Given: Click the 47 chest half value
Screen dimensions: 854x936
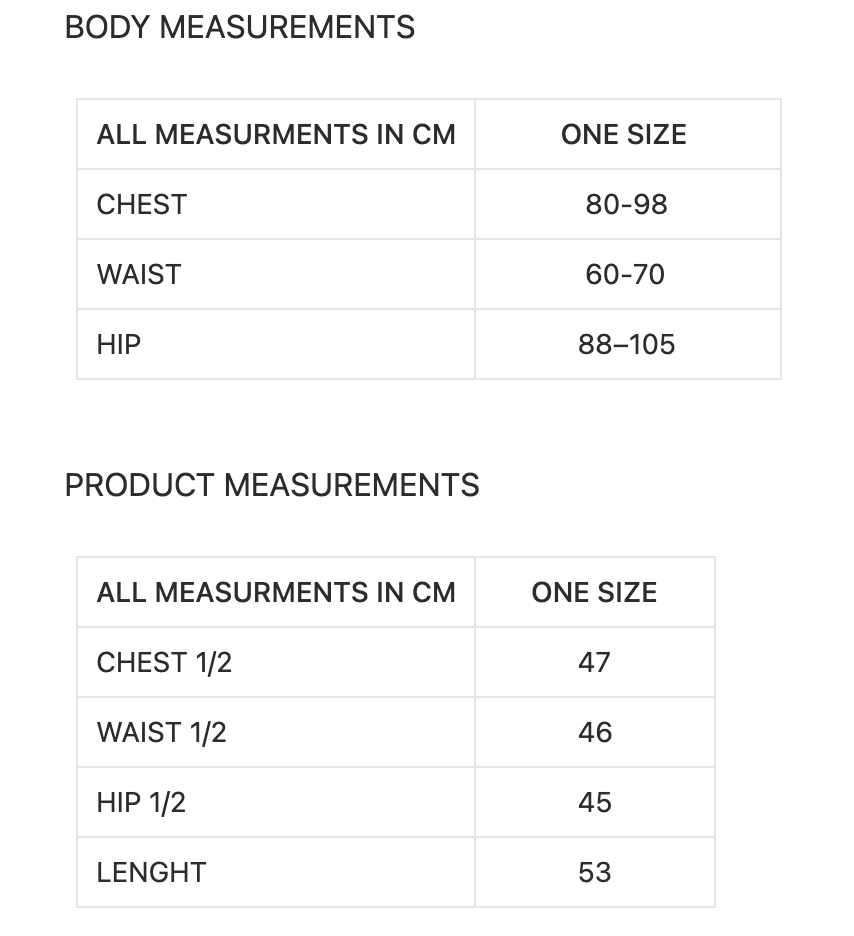Looking at the screenshot, I should point(594,663).
